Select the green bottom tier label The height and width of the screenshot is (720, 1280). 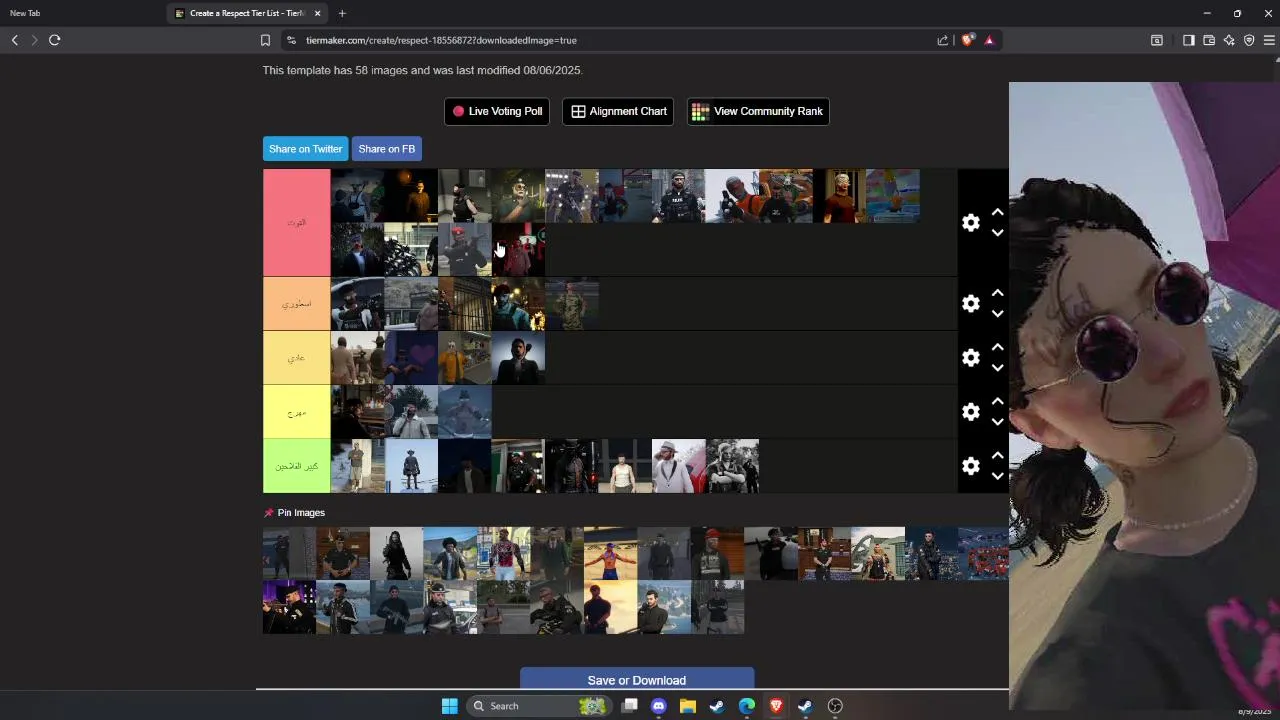[296, 466]
